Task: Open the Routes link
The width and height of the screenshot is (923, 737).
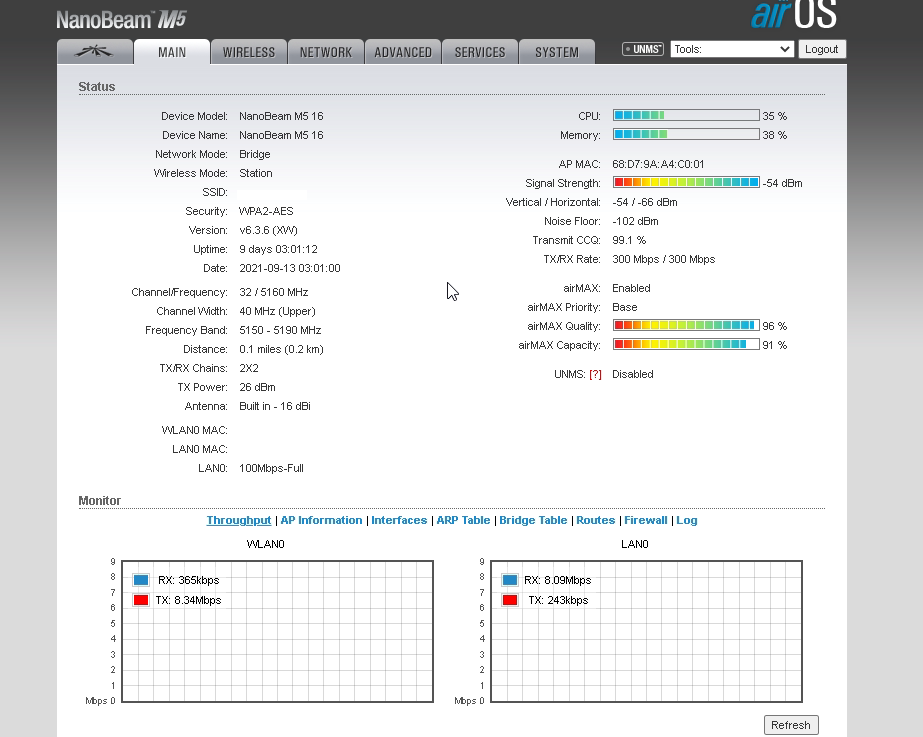Action: [596, 520]
